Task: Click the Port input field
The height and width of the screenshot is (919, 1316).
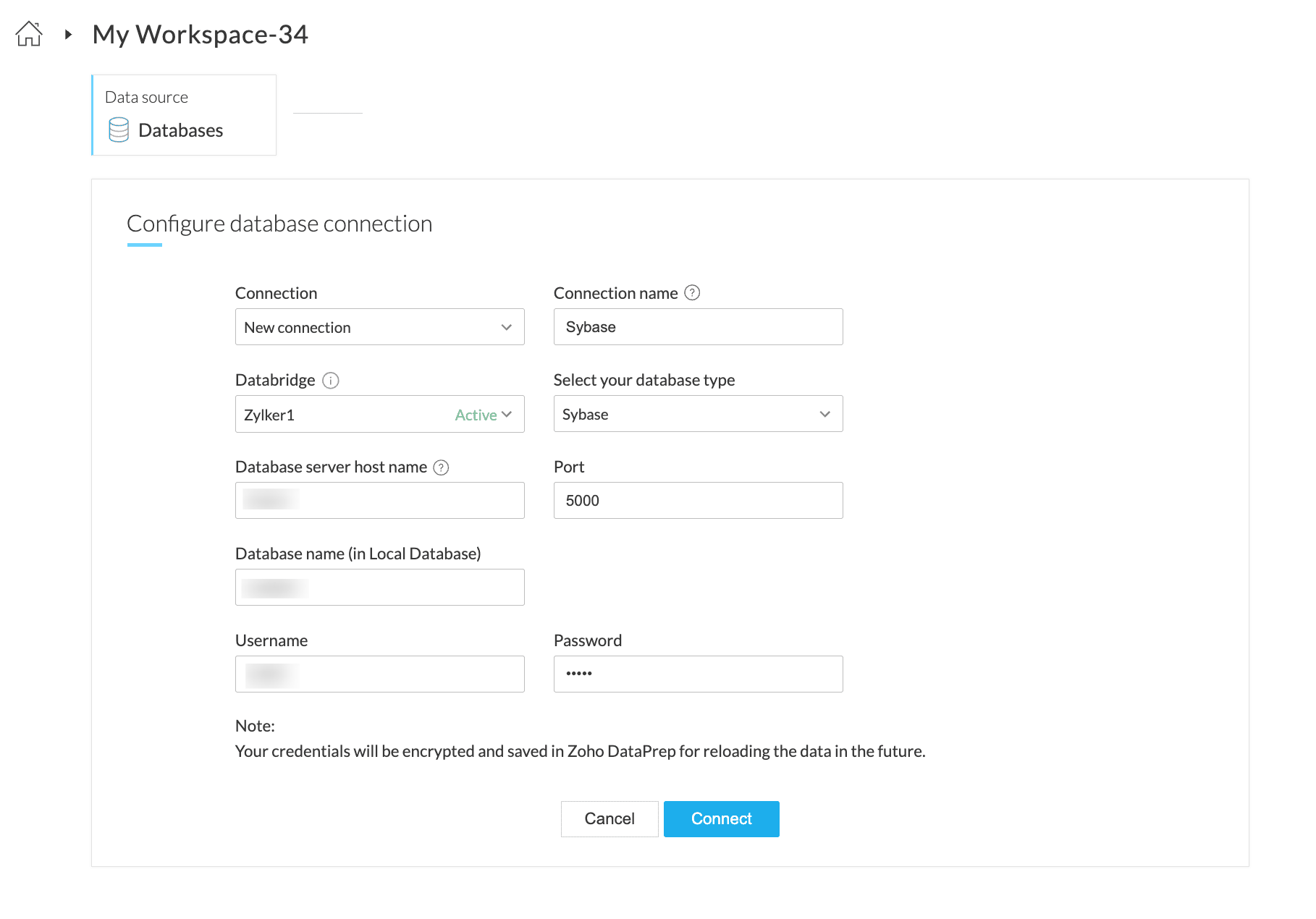Action: click(x=698, y=501)
